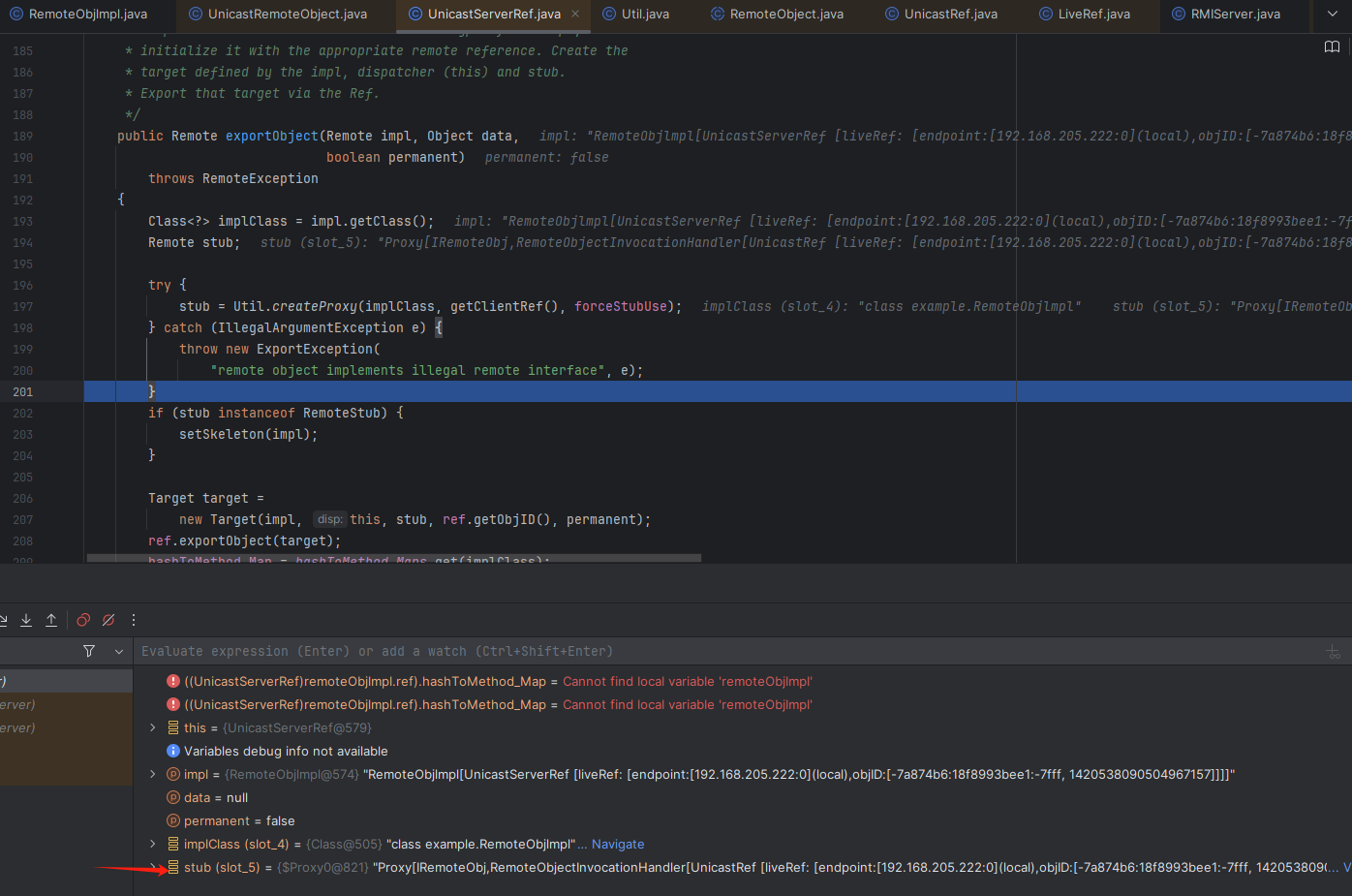
Task: Toggle Mute Breakpoints icon
Action: (108, 620)
